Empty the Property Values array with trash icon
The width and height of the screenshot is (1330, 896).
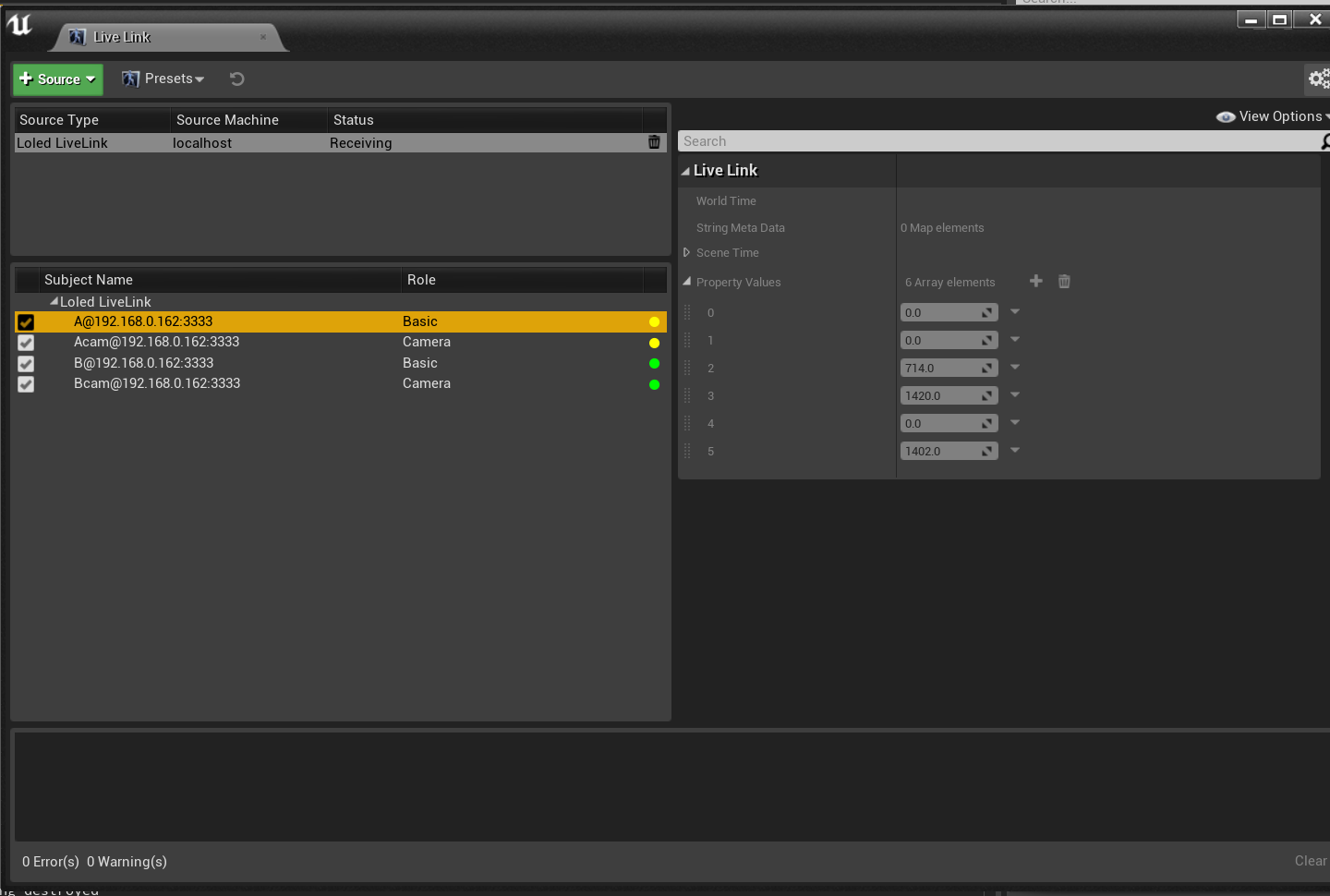[x=1064, y=282]
